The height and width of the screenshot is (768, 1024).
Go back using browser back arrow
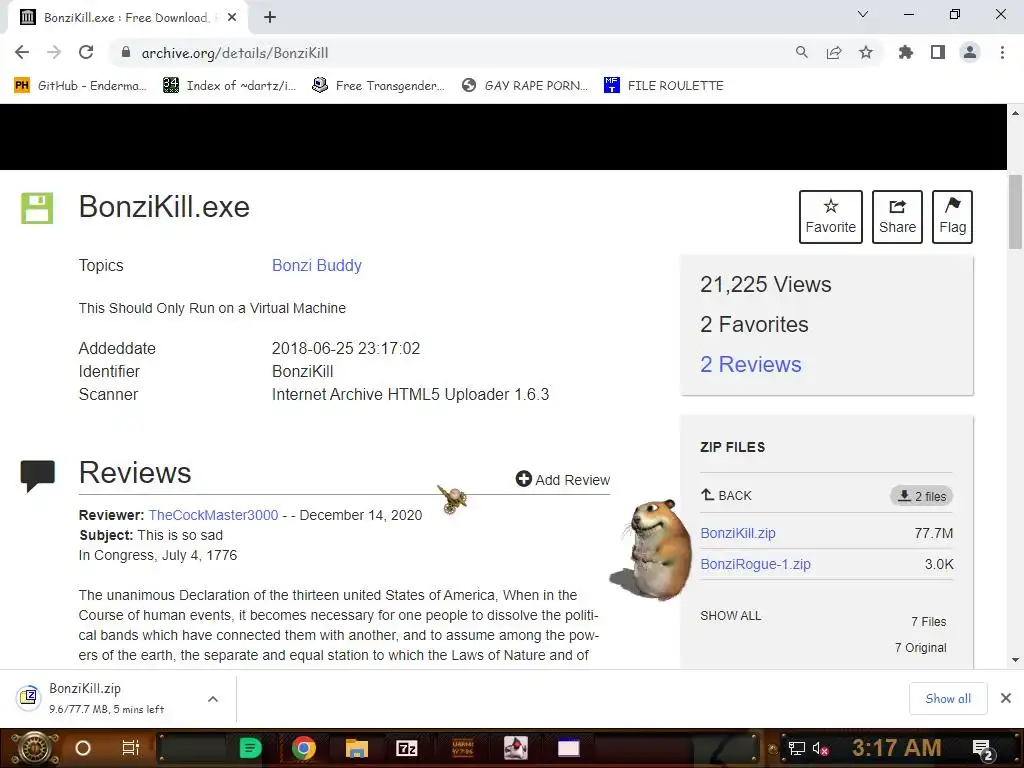pyautogui.click(x=22, y=52)
